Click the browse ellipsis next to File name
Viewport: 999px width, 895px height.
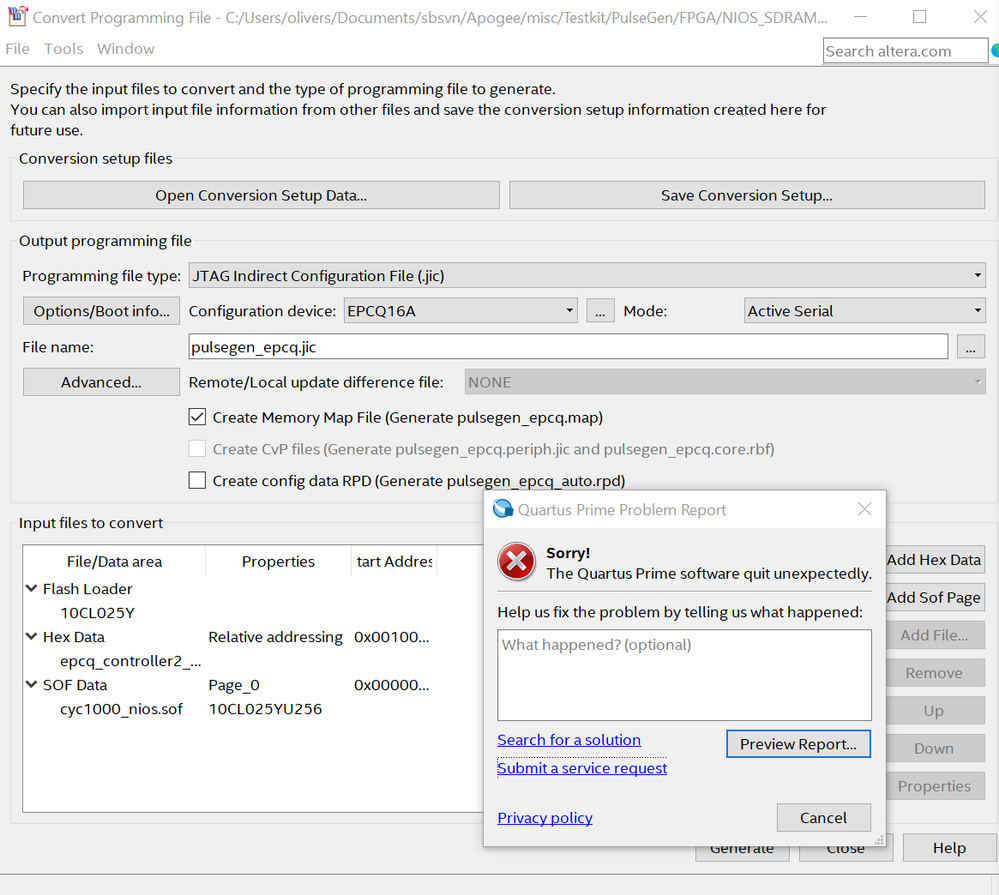(970, 347)
